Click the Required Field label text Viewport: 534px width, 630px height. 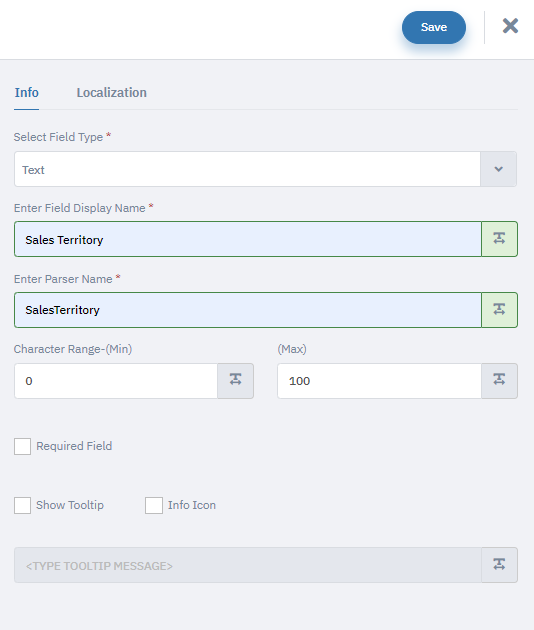point(74,446)
